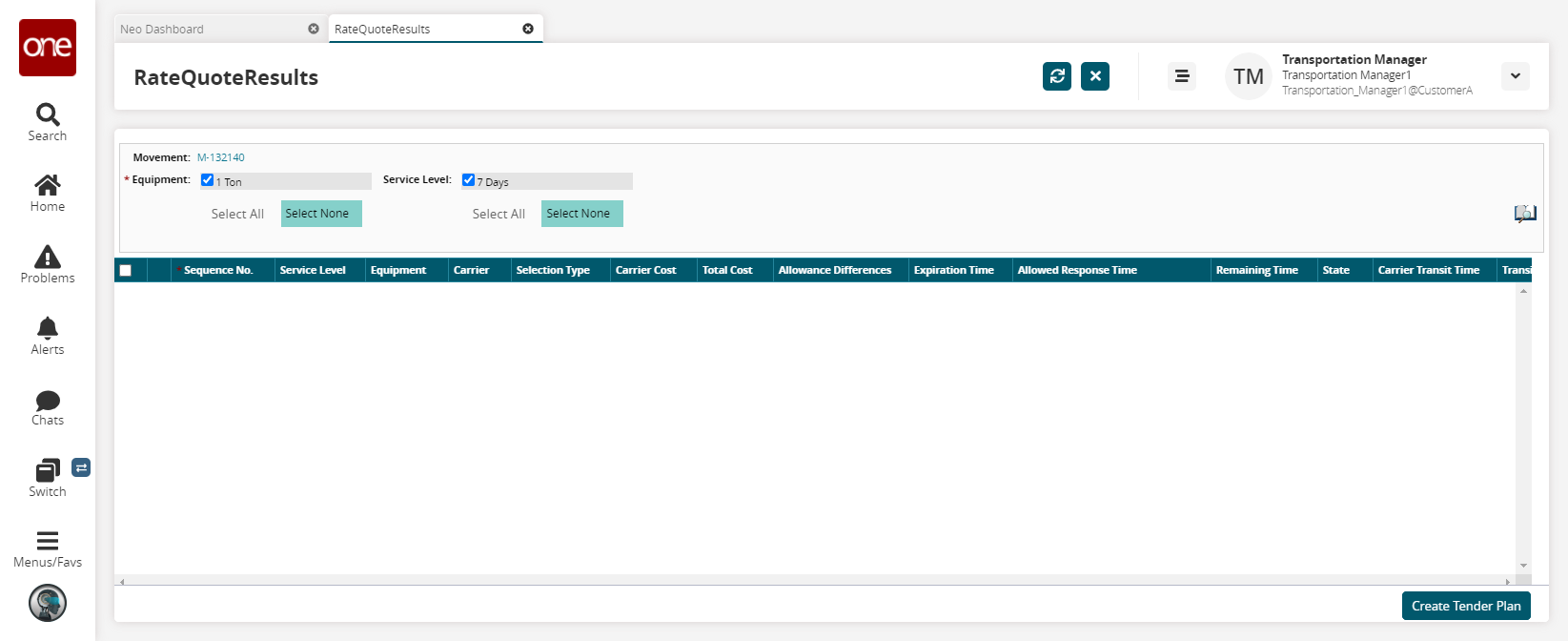This screenshot has width=1568, height=641.
Task: Click the Transportation Manager name text
Action: coord(1354,59)
